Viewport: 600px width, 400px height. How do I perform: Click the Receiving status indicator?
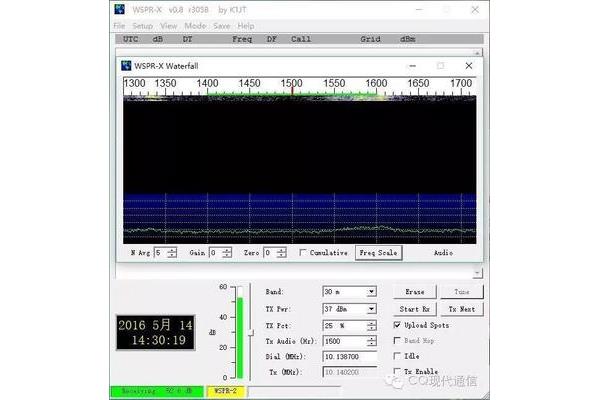coord(157,391)
